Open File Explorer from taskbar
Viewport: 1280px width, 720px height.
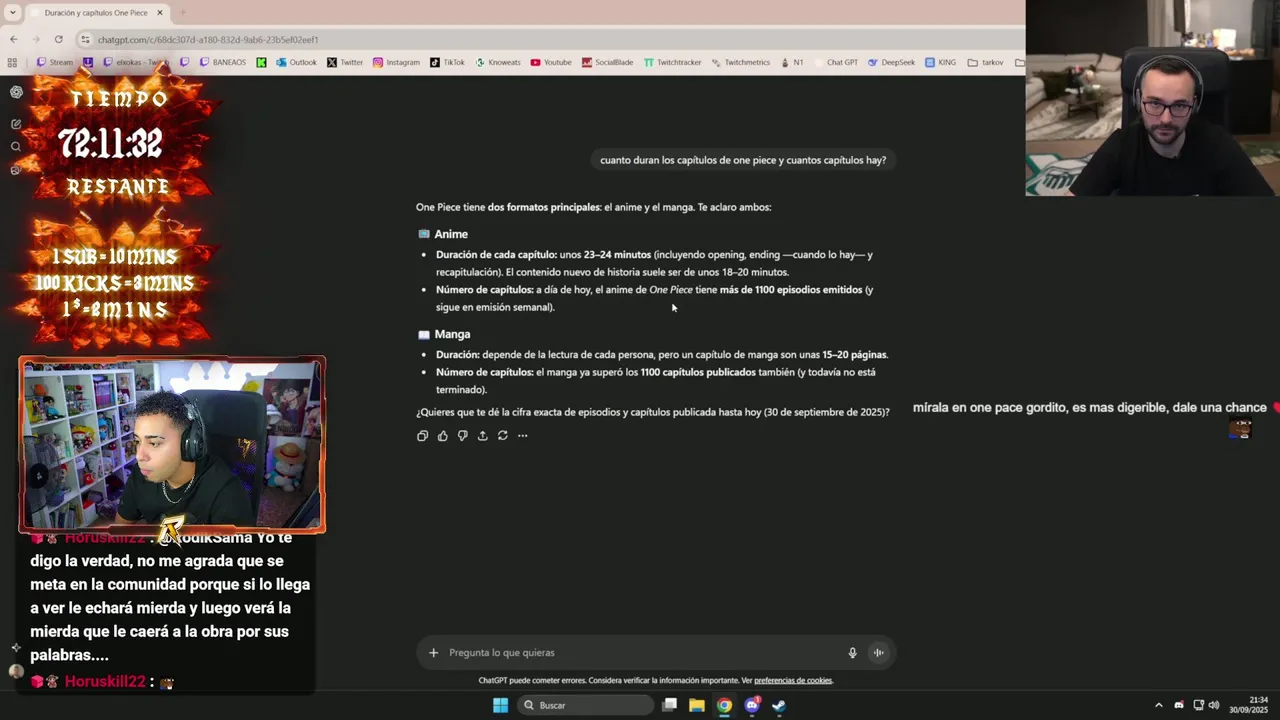click(697, 705)
